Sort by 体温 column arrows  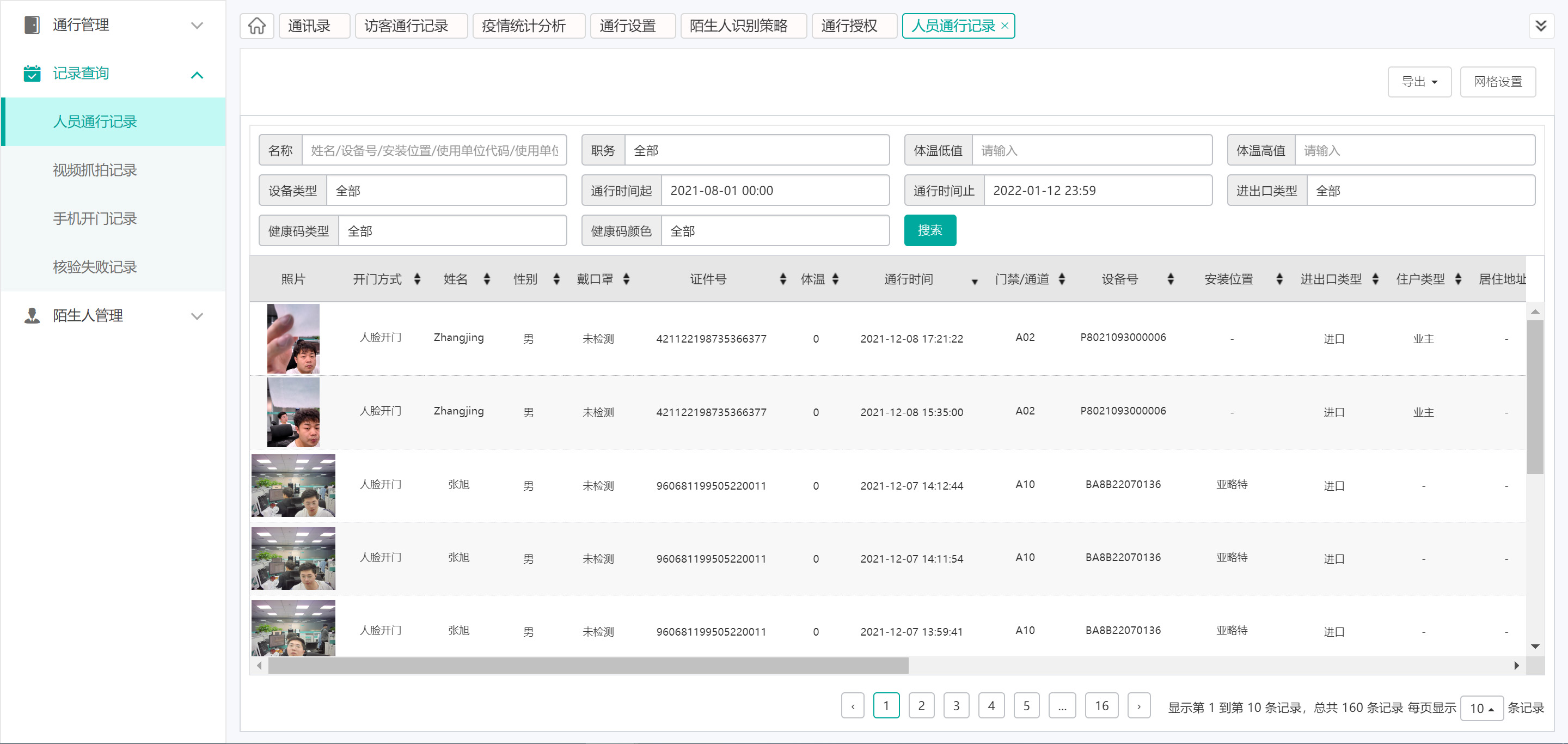[835, 279]
